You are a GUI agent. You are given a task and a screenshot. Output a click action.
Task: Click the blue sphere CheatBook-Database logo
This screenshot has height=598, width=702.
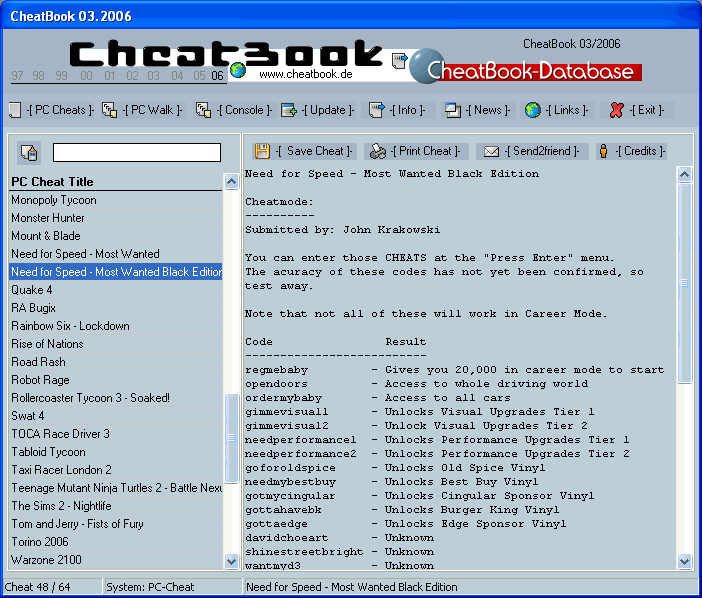[427, 66]
